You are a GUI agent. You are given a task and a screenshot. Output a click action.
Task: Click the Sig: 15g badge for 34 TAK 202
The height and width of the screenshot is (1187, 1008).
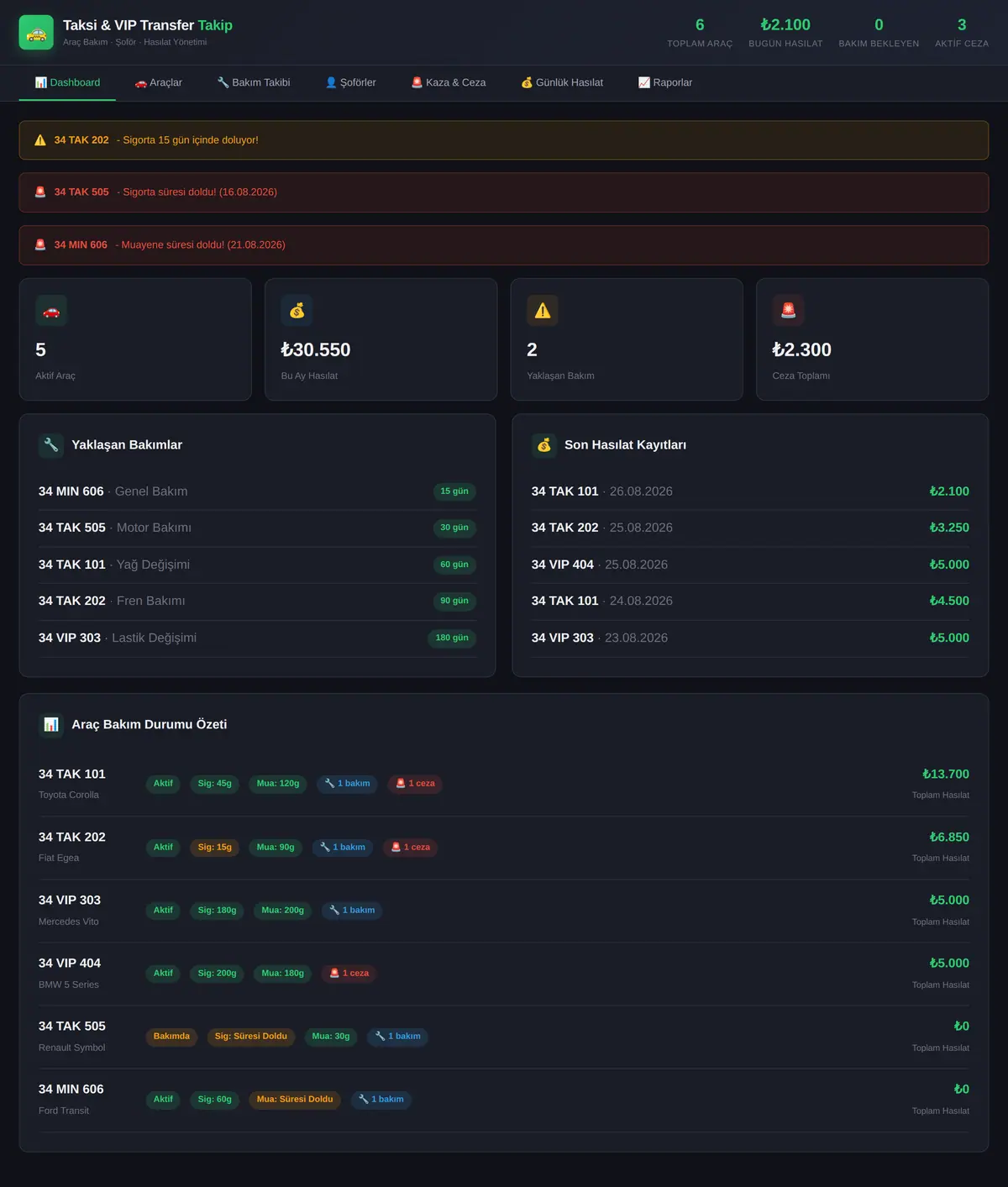(214, 848)
